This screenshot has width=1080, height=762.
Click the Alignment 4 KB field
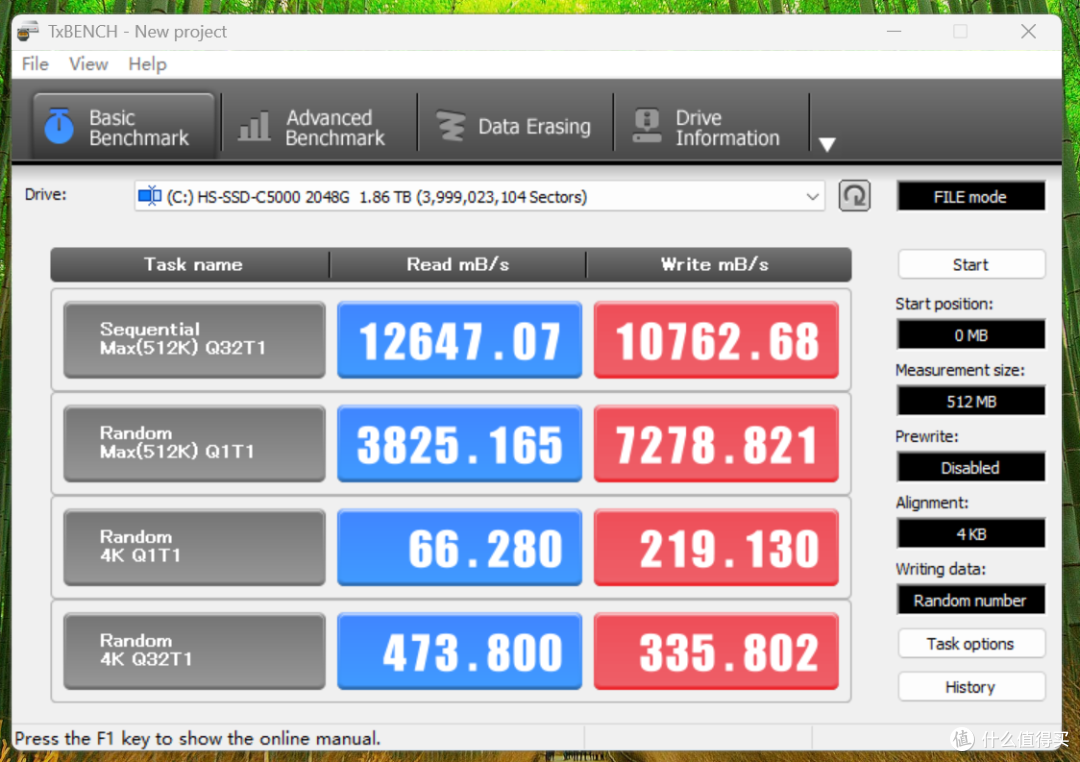tap(970, 534)
